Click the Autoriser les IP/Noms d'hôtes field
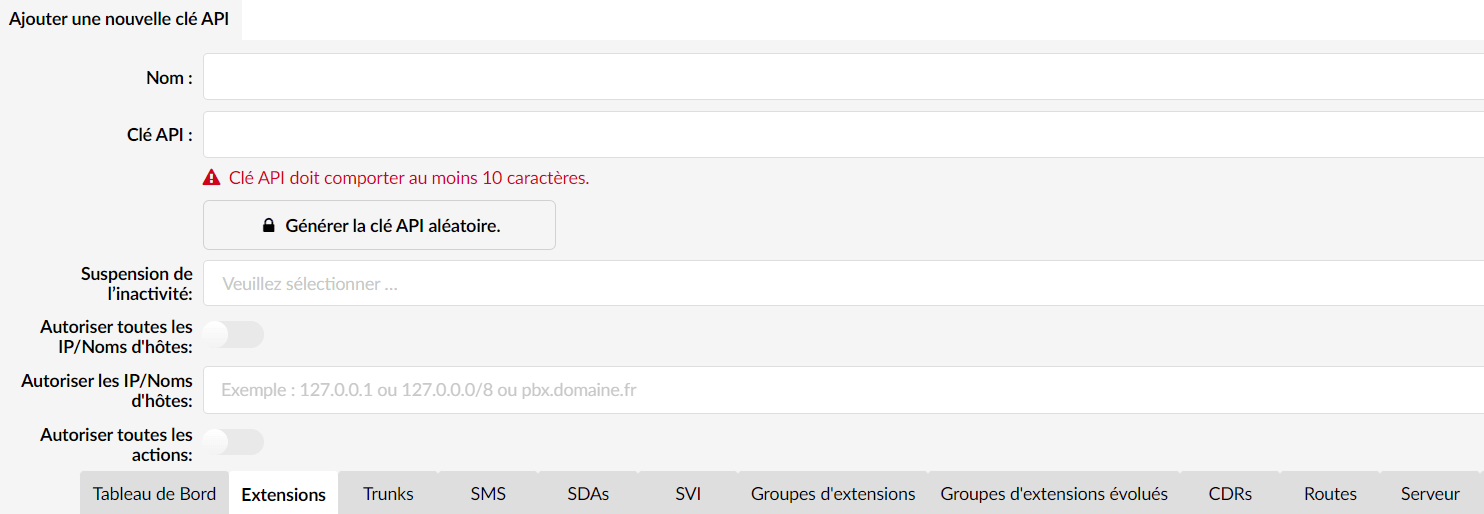Viewport: 1484px width, 514px height. coord(843,390)
